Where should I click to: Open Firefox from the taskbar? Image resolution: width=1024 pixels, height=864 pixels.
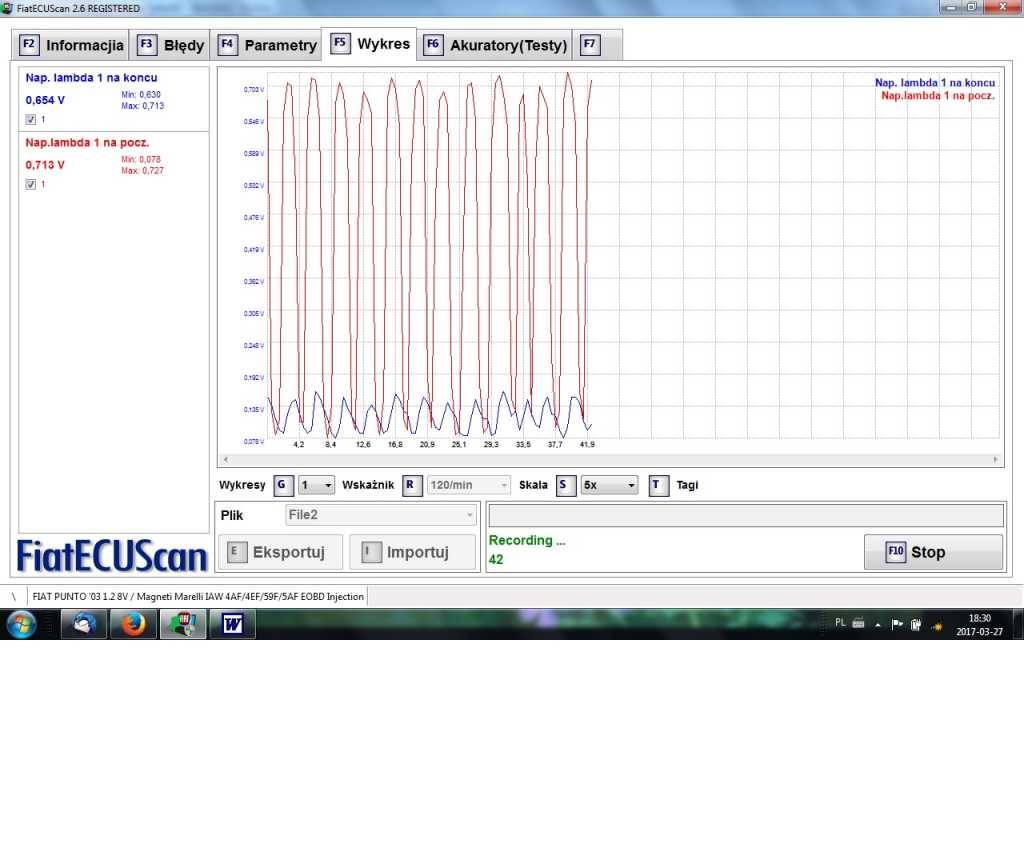point(132,624)
